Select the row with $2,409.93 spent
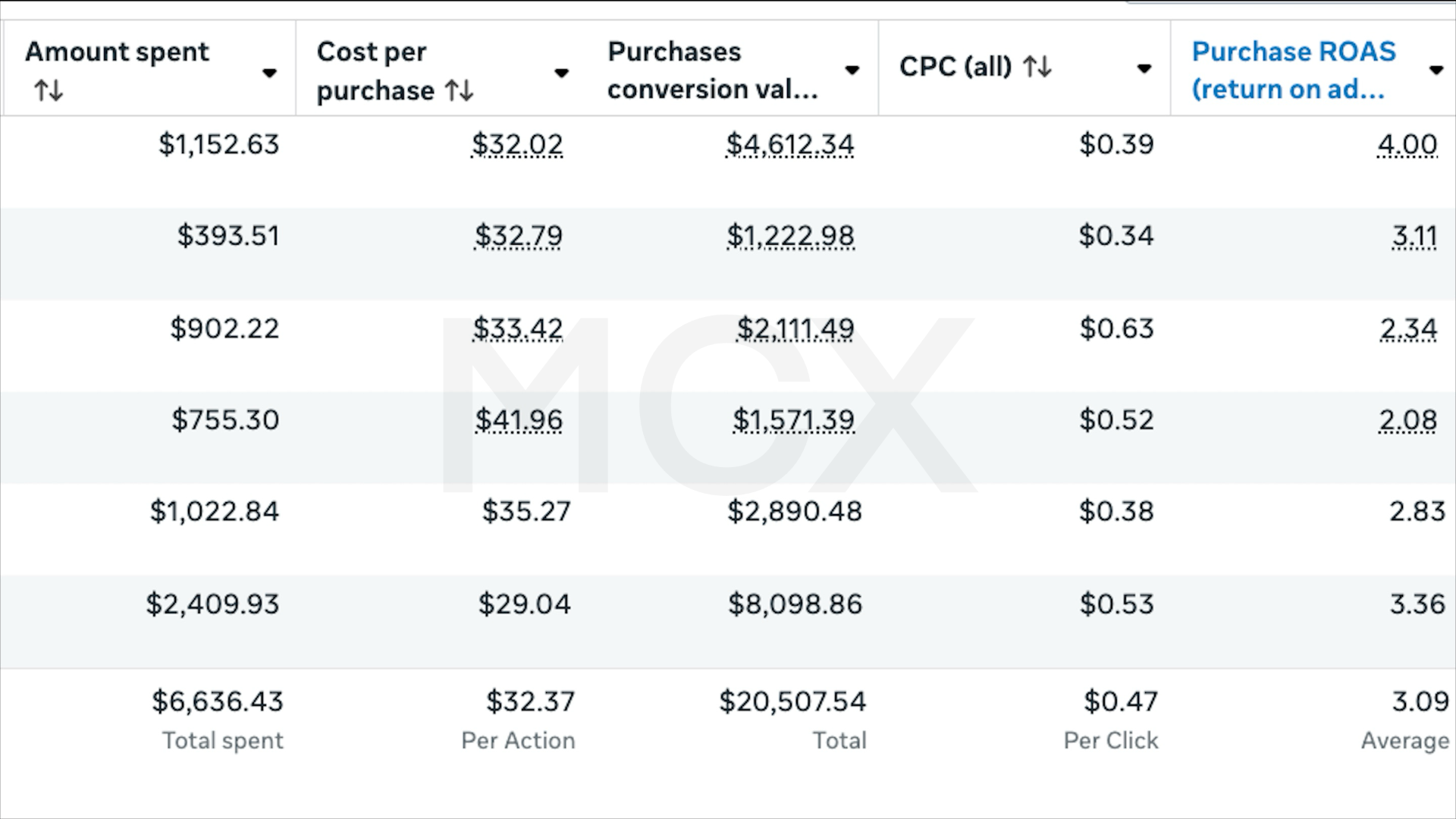This screenshot has width=1456, height=819. (x=728, y=621)
